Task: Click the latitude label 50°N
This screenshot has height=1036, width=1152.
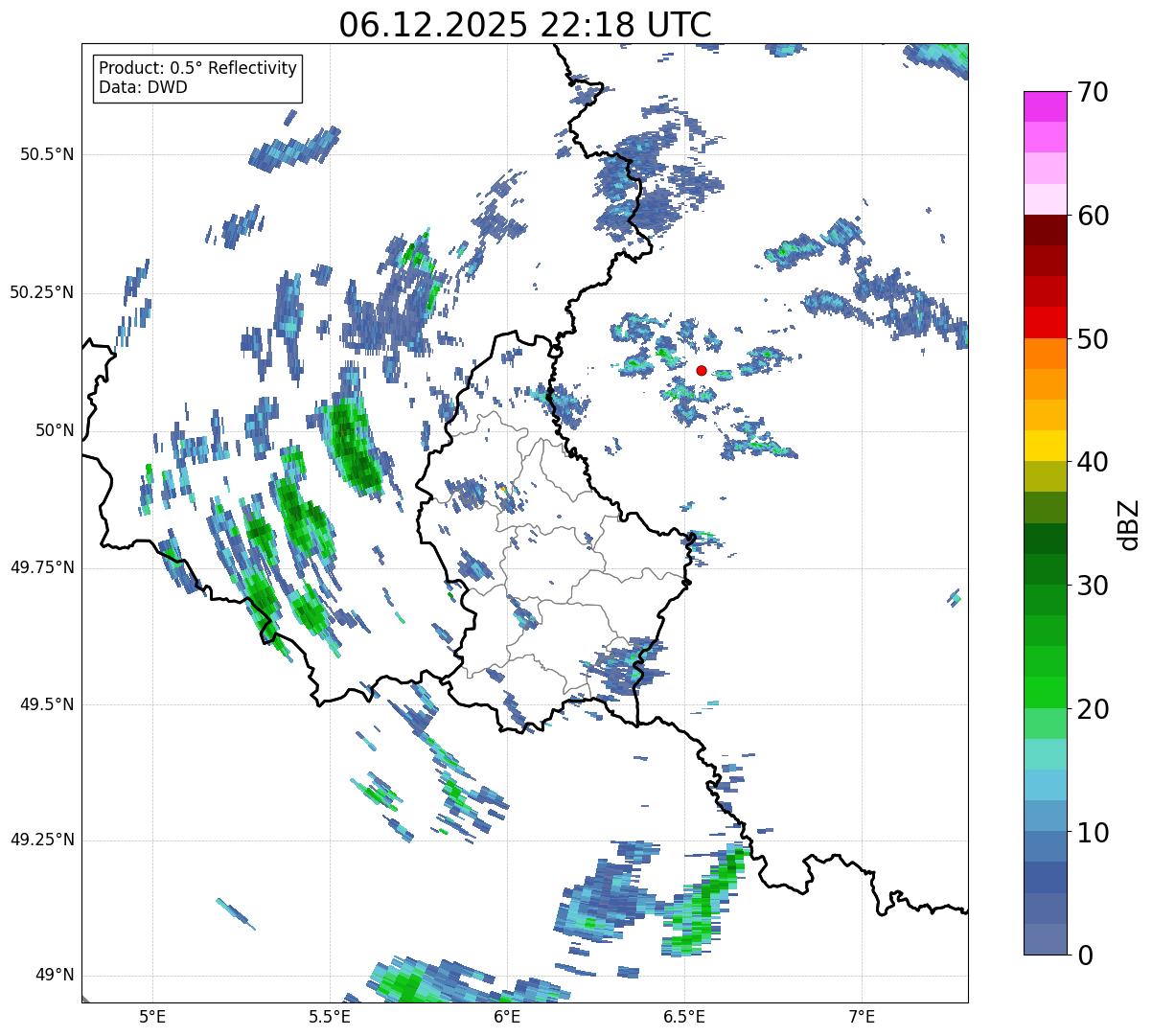Action: click(54, 430)
